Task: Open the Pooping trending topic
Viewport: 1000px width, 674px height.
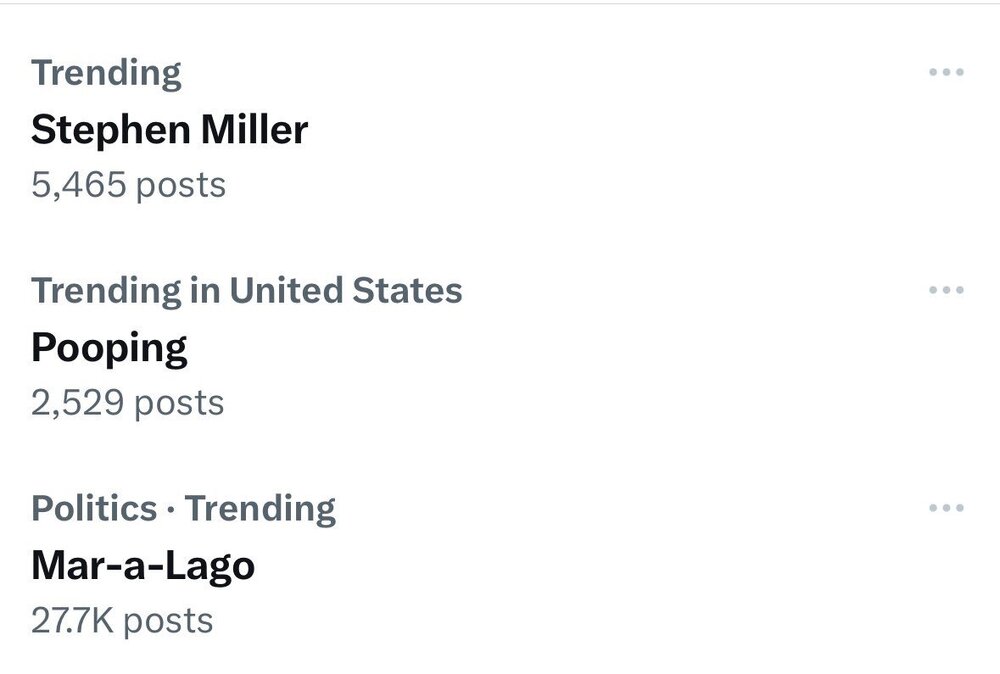Action: 109,348
